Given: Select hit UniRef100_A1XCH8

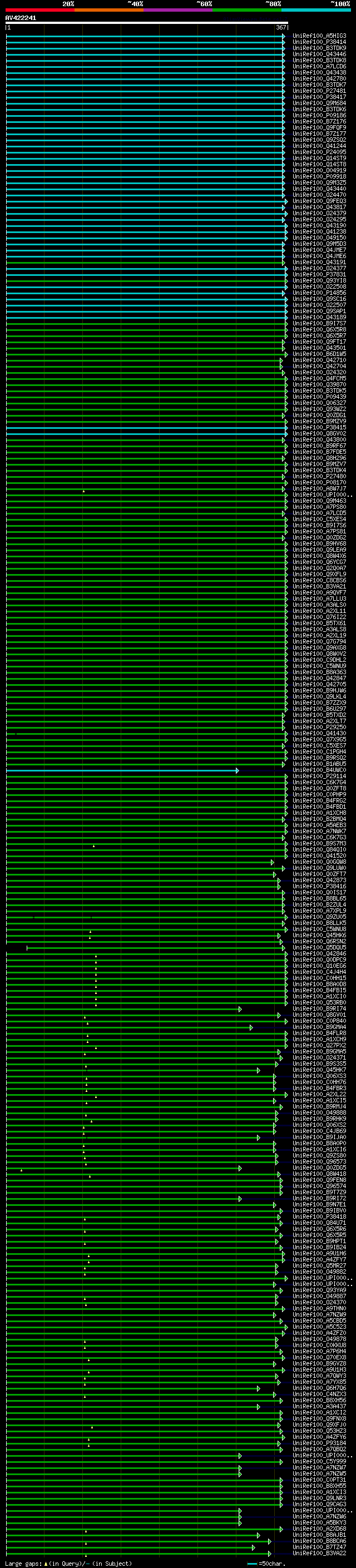Looking at the screenshot, I should click(319, 813).
